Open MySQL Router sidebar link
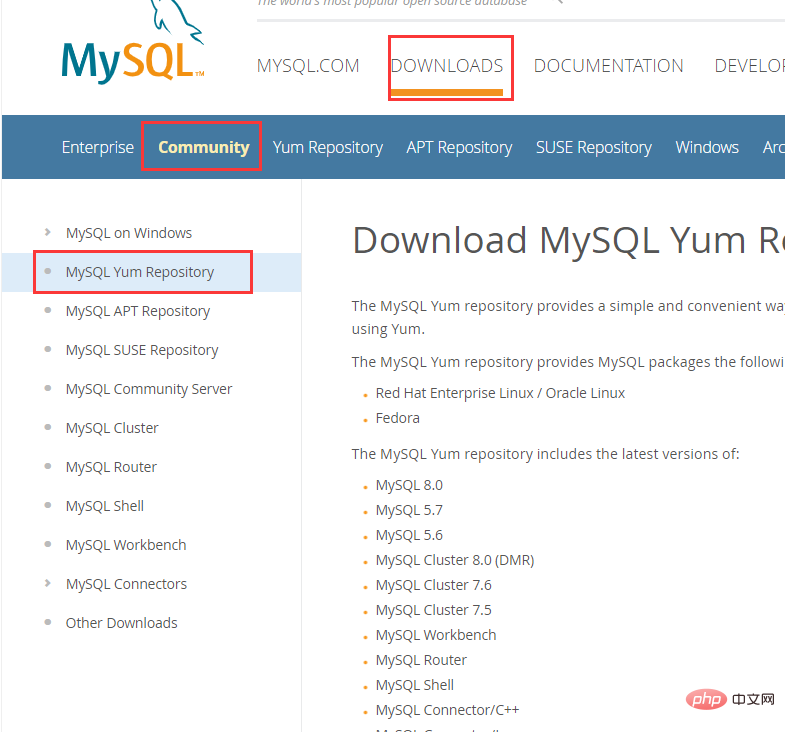The height and width of the screenshot is (732, 785). pos(111,467)
